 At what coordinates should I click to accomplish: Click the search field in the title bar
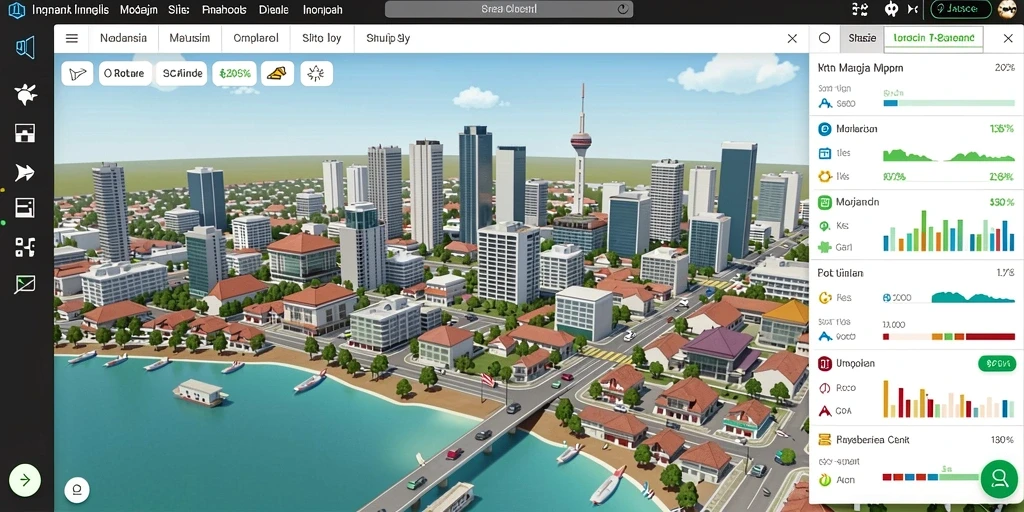click(509, 9)
